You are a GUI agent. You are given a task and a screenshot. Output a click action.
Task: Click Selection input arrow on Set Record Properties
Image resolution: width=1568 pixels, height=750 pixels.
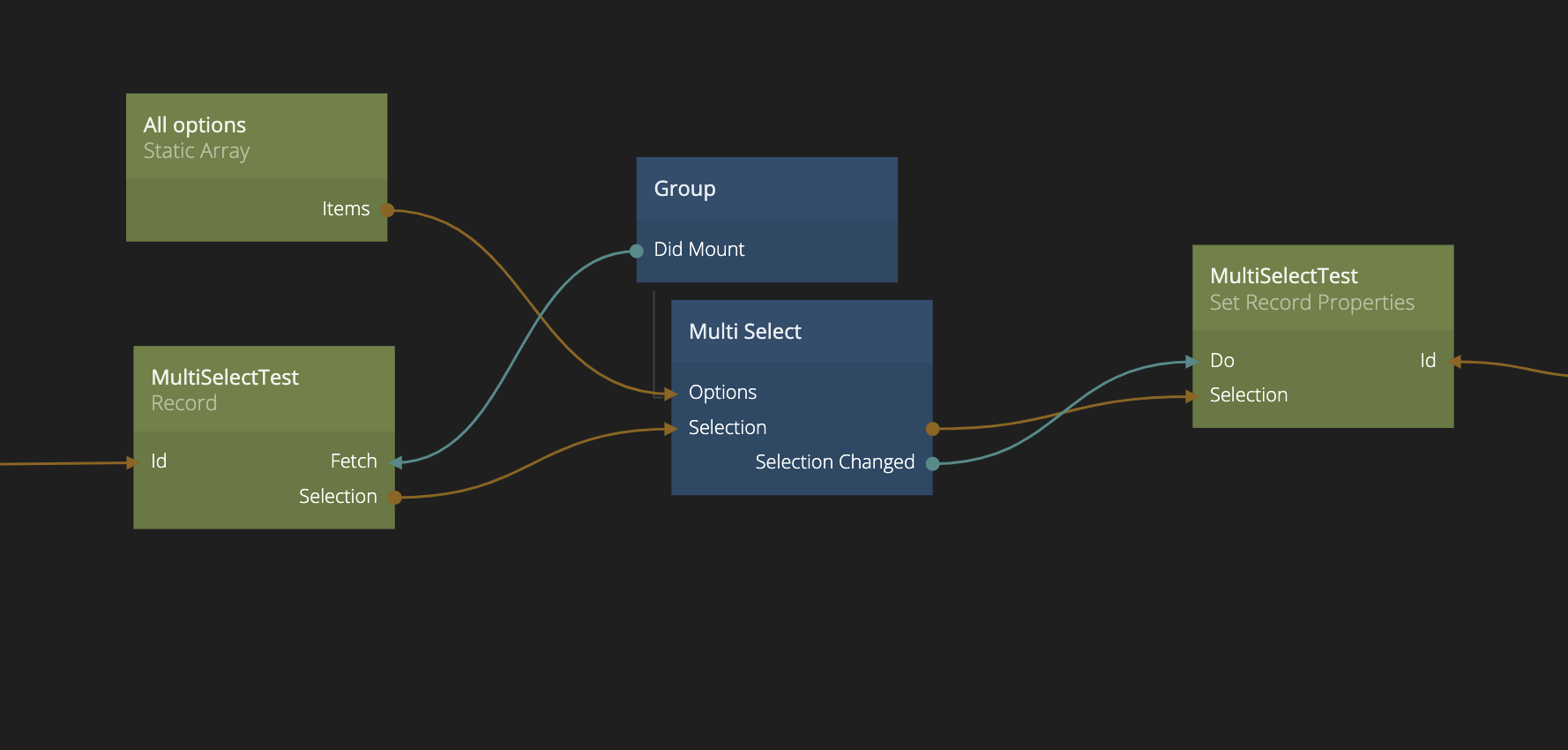(x=1191, y=396)
